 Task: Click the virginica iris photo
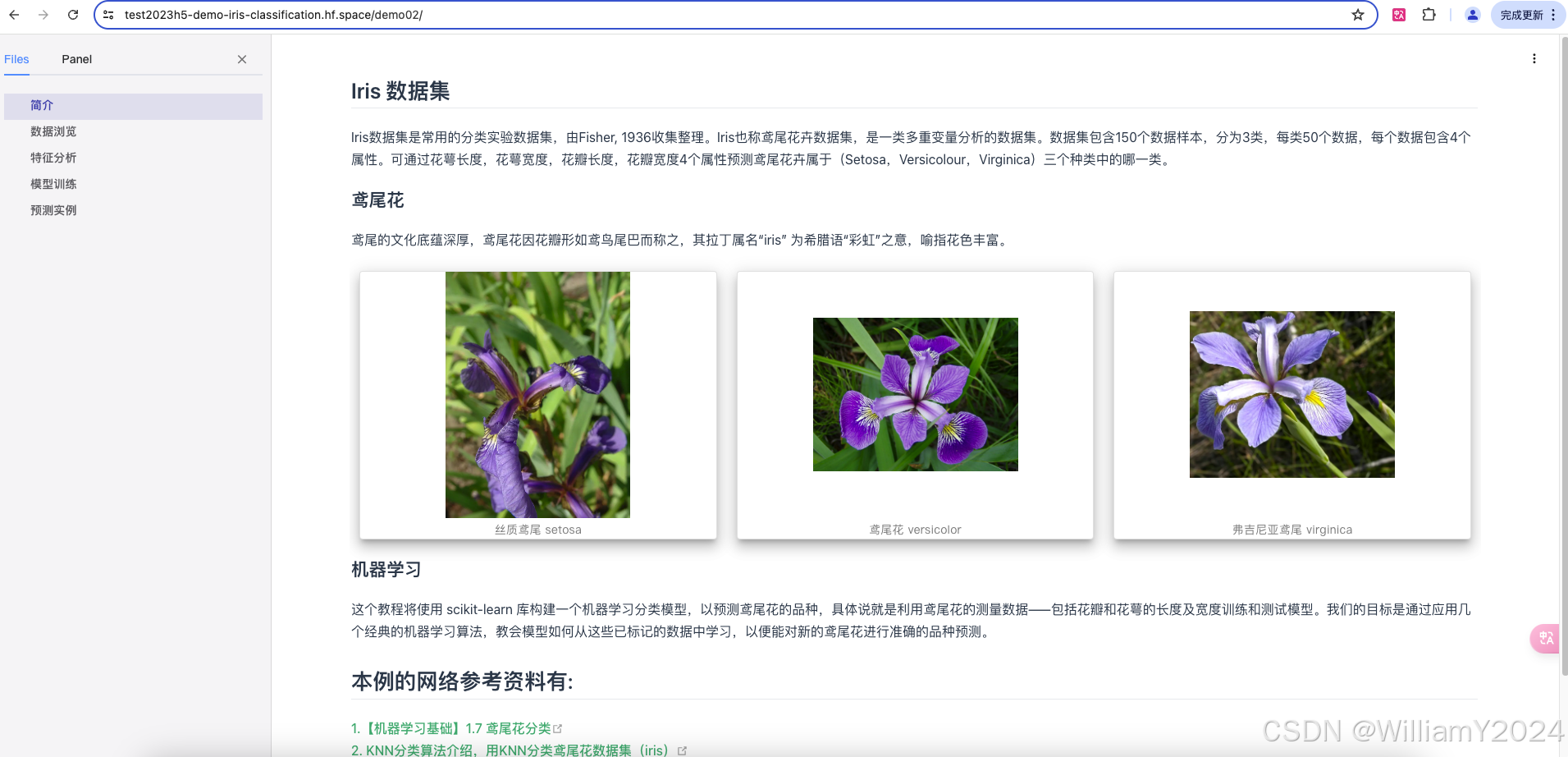[x=1292, y=394]
